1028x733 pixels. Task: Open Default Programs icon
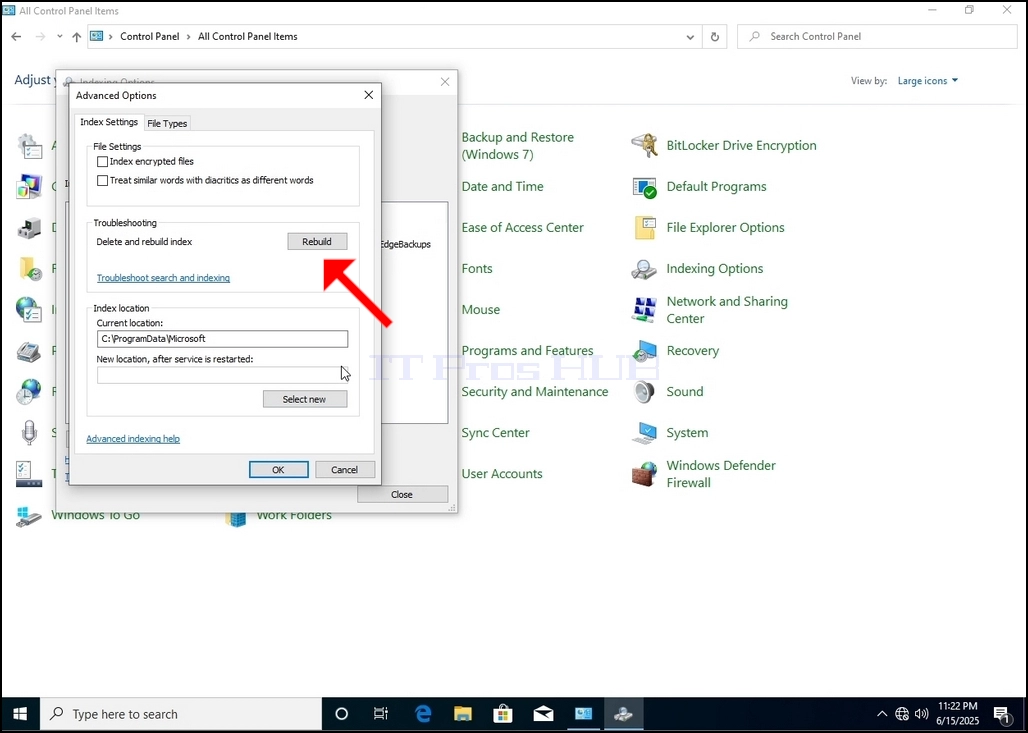[644, 187]
